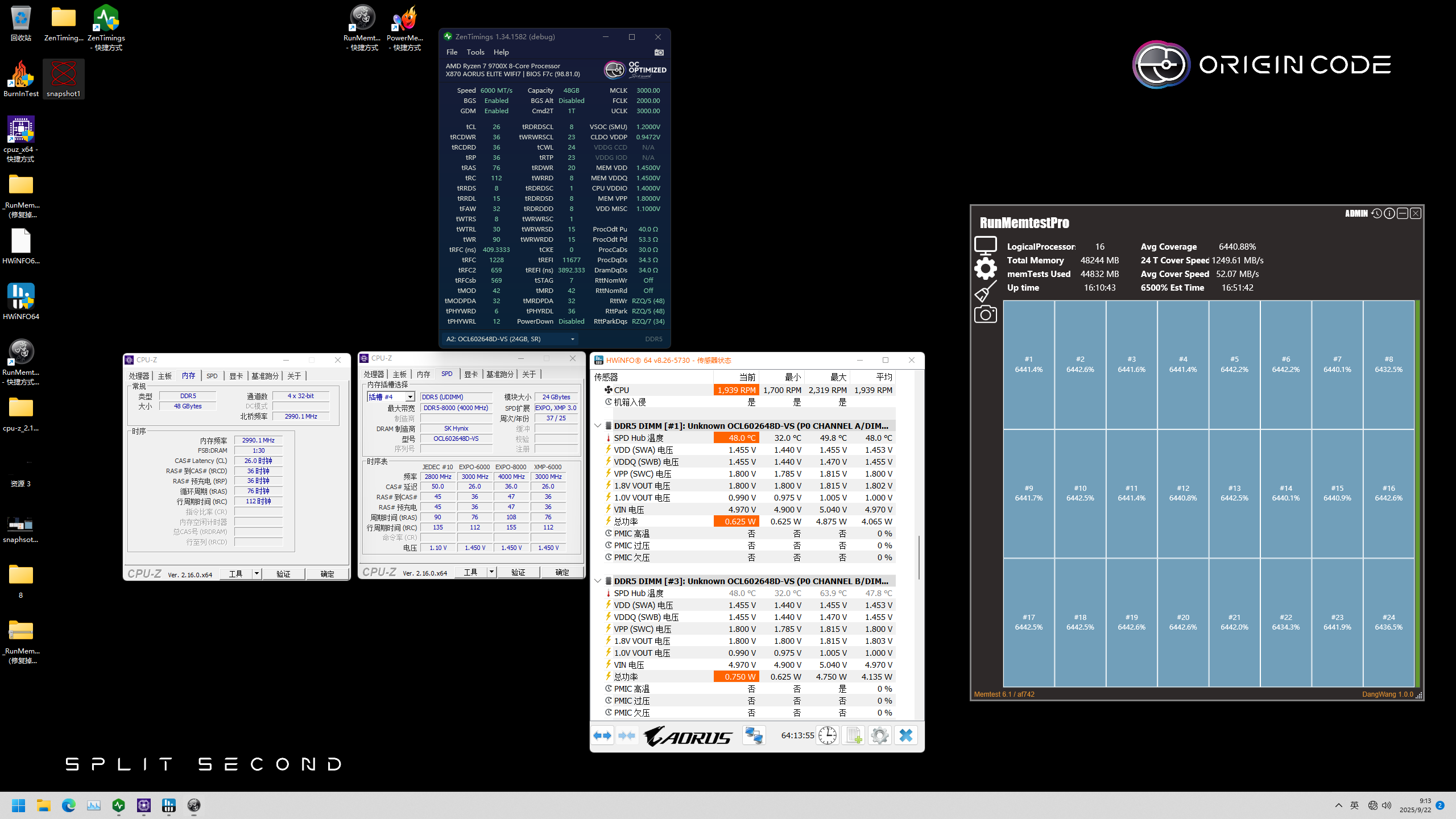This screenshot has height=819, width=1456.
Task: Open the Tools menu in ZenTimings
Action: tap(475, 52)
